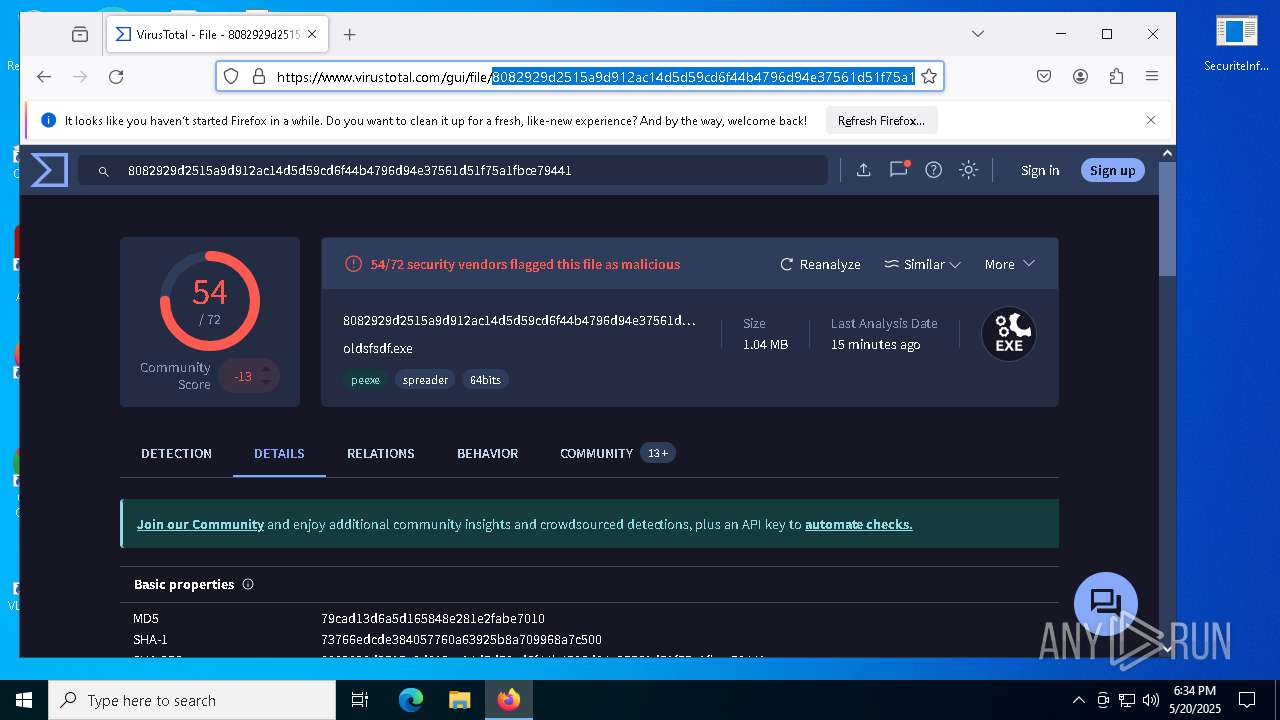The width and height of the screenshot is (1280, 720).
Task: Bookmark this page with the star icon
Action: point(928,77)
